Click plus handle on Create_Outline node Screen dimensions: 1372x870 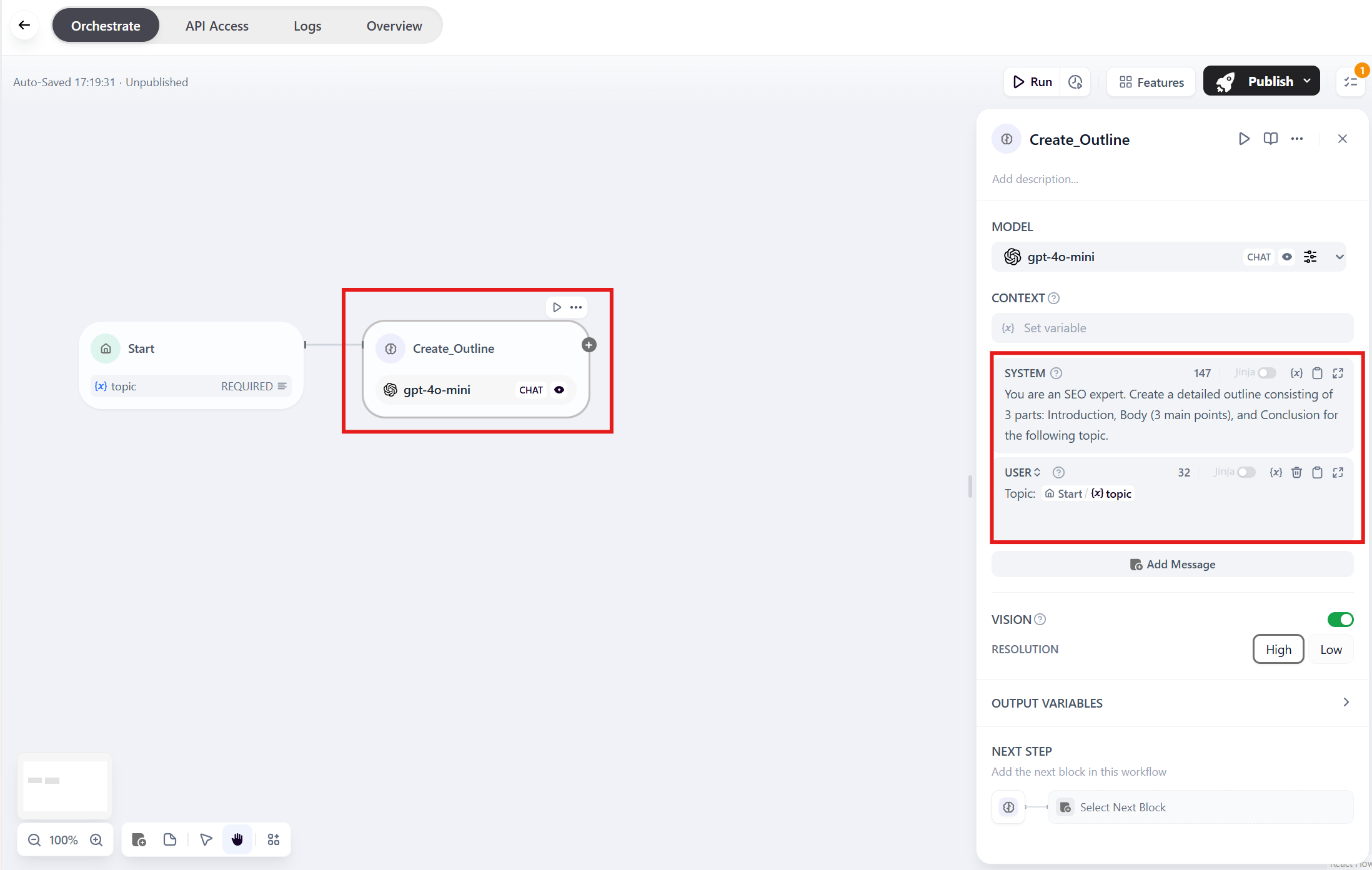click(x=589, y=345)
